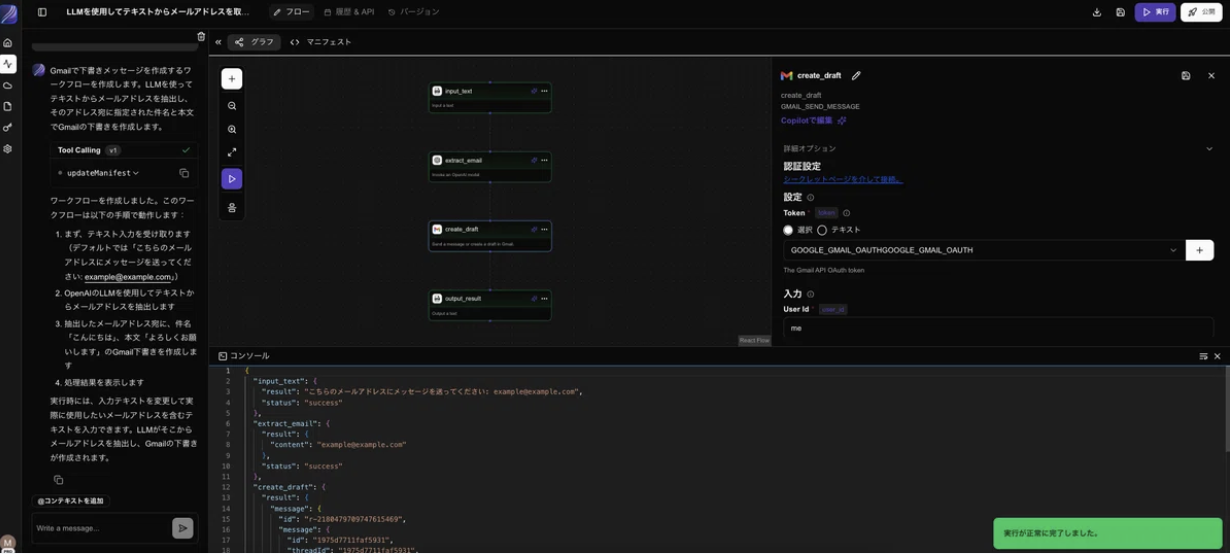Click the コンソール panel header
This screenshot has height=554, width=1230.
[244, 356]
